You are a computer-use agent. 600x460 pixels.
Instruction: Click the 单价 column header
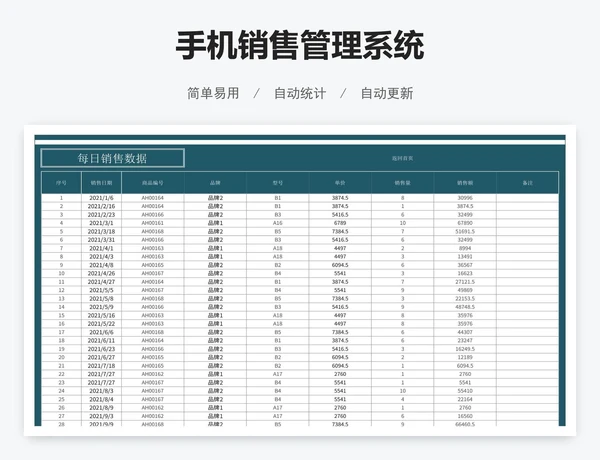[340, 183]
